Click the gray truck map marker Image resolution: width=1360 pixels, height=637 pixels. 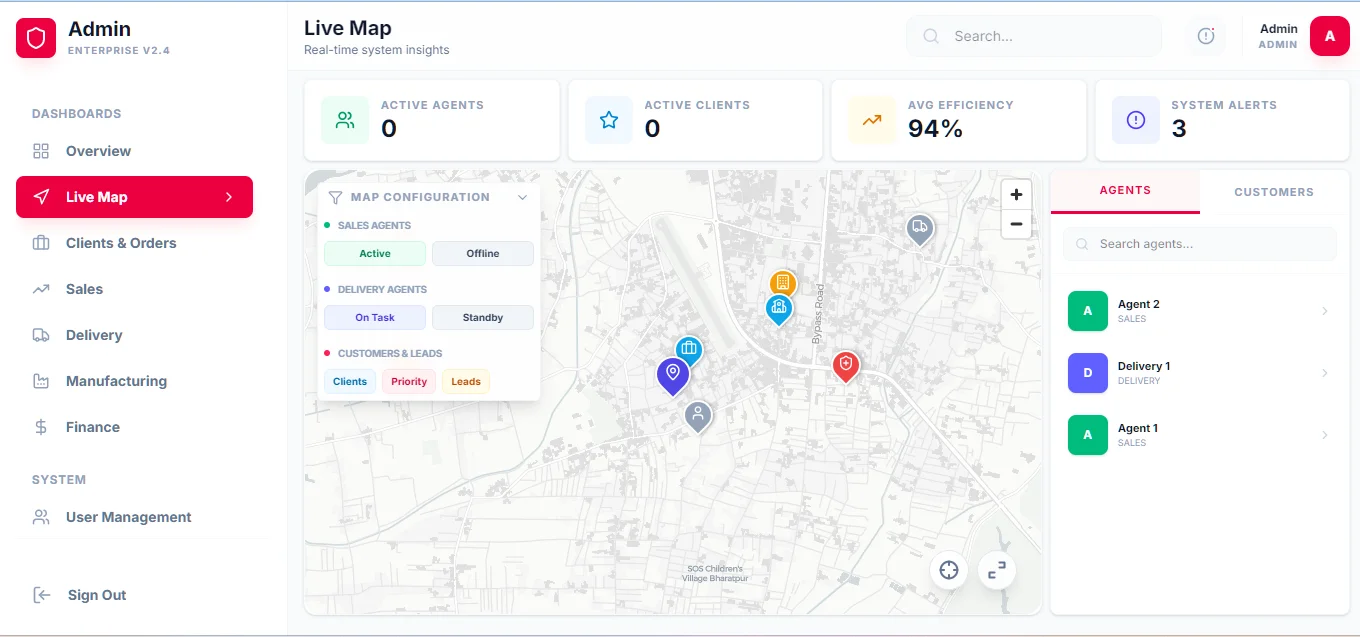point(920,229)
